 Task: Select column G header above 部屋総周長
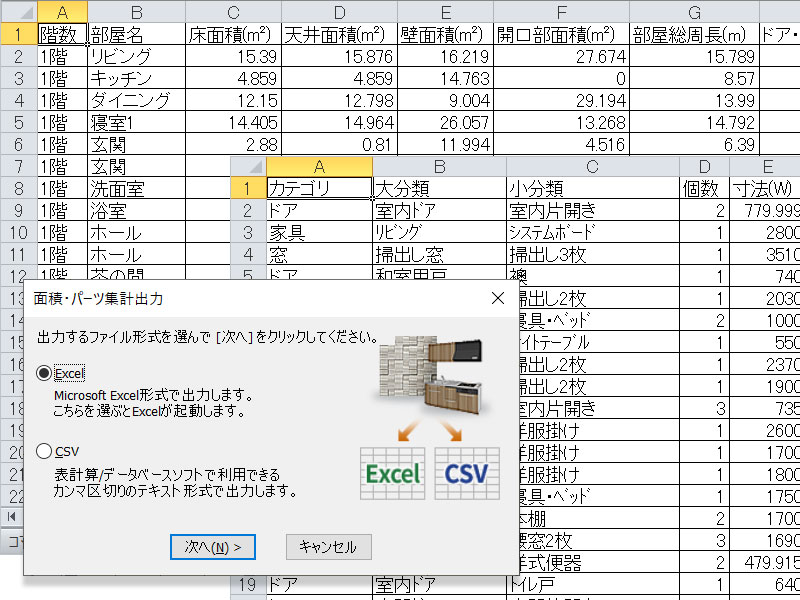[694, 11]
